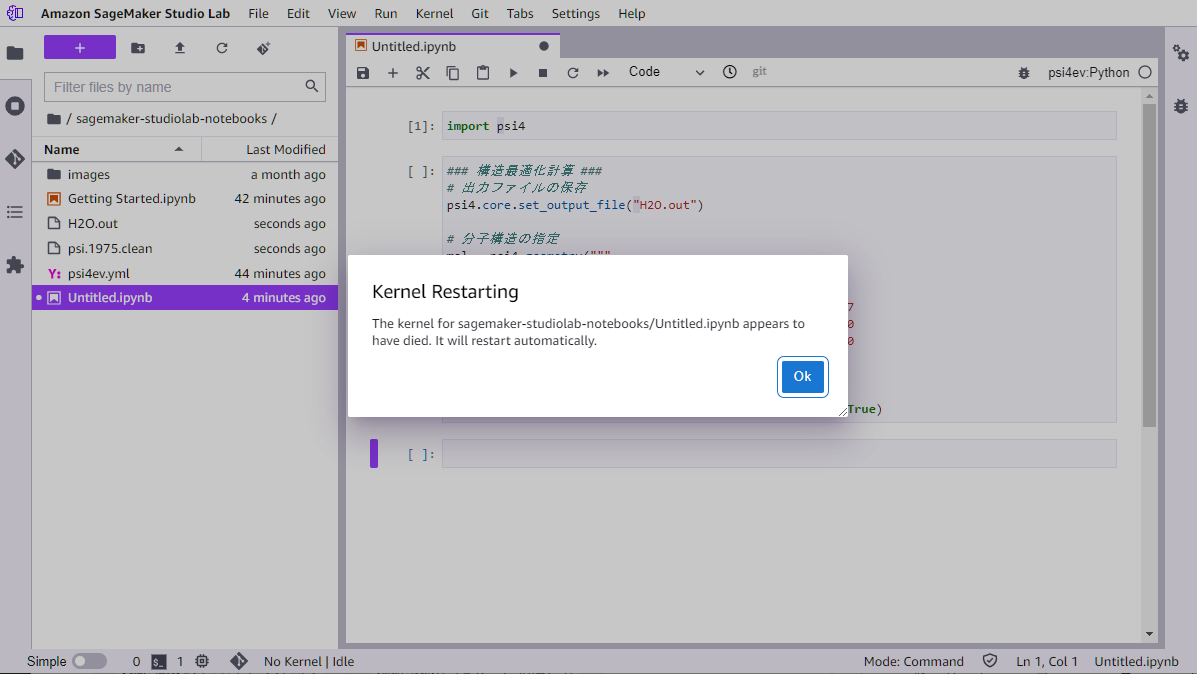1197x674 pixels.
Task: Click the Git clone repository icon
Action: [x=263, y=48]
